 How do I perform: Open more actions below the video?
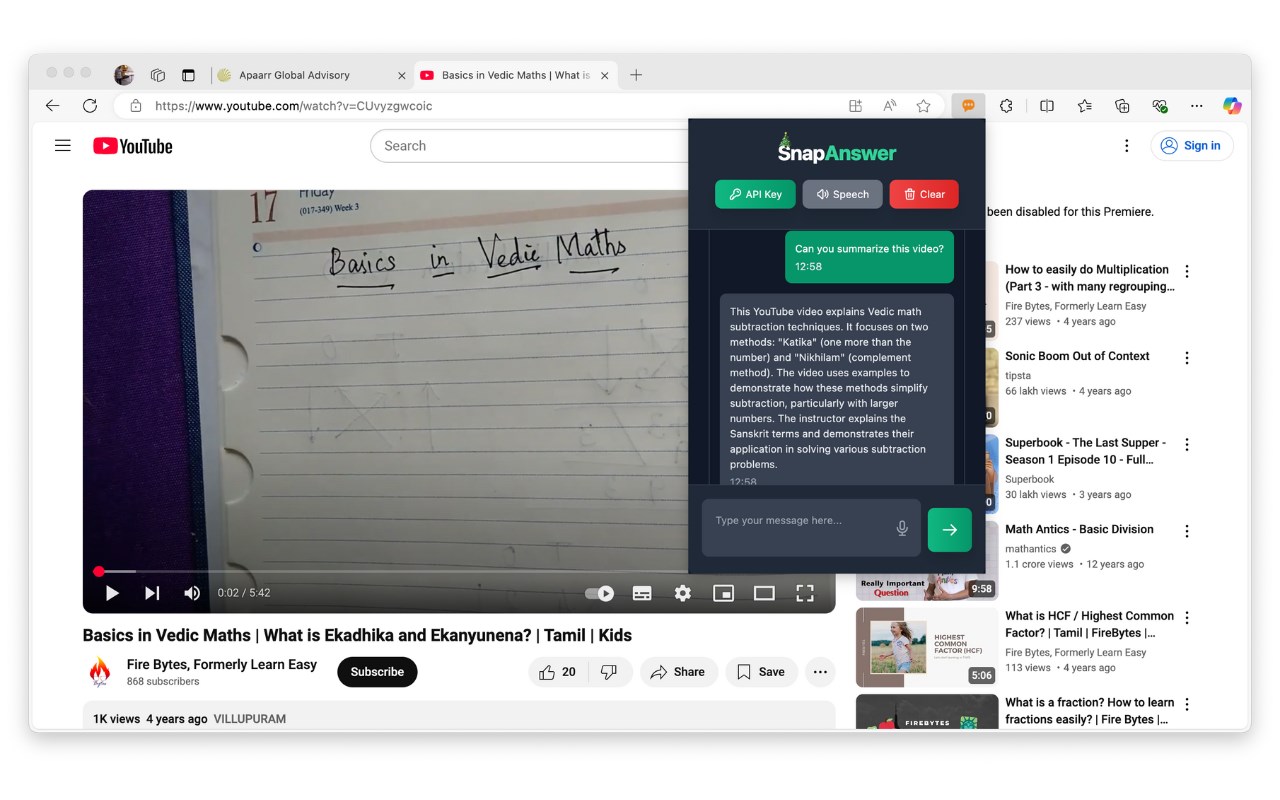[x=821, y=672]
